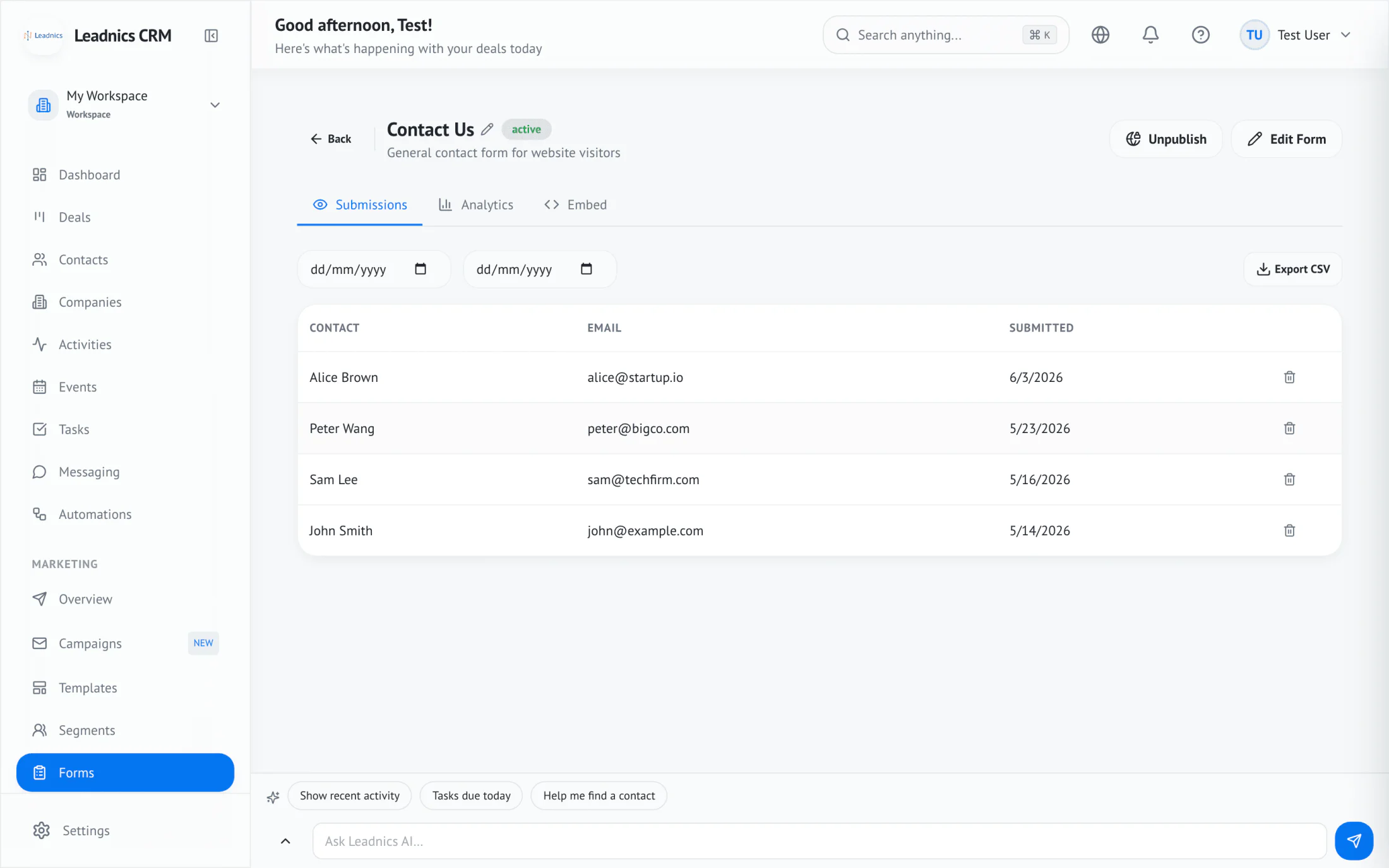Switch to the Submissions tab
1389x868 pixels.
pos(360,205)
